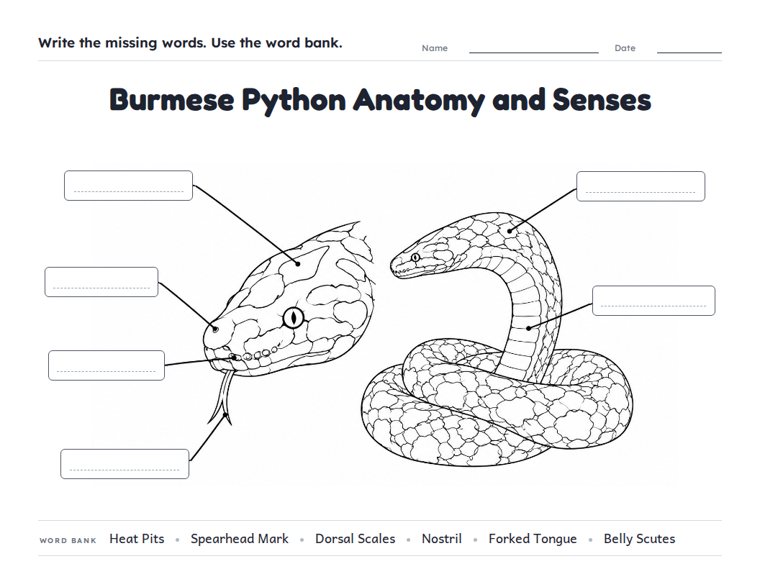Click the answer box pointing to the belly
This screenshot has height=587, width=760.
653,301
